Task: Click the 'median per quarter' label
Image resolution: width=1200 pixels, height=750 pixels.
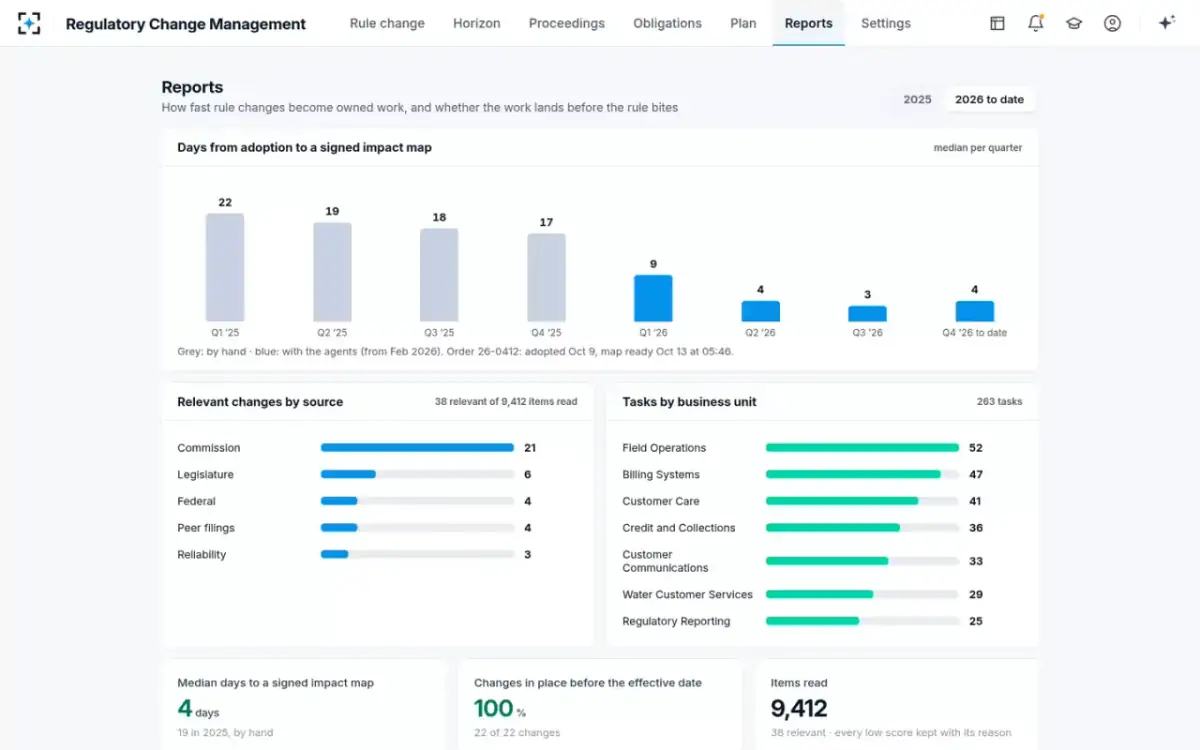Action: [978, 148]
